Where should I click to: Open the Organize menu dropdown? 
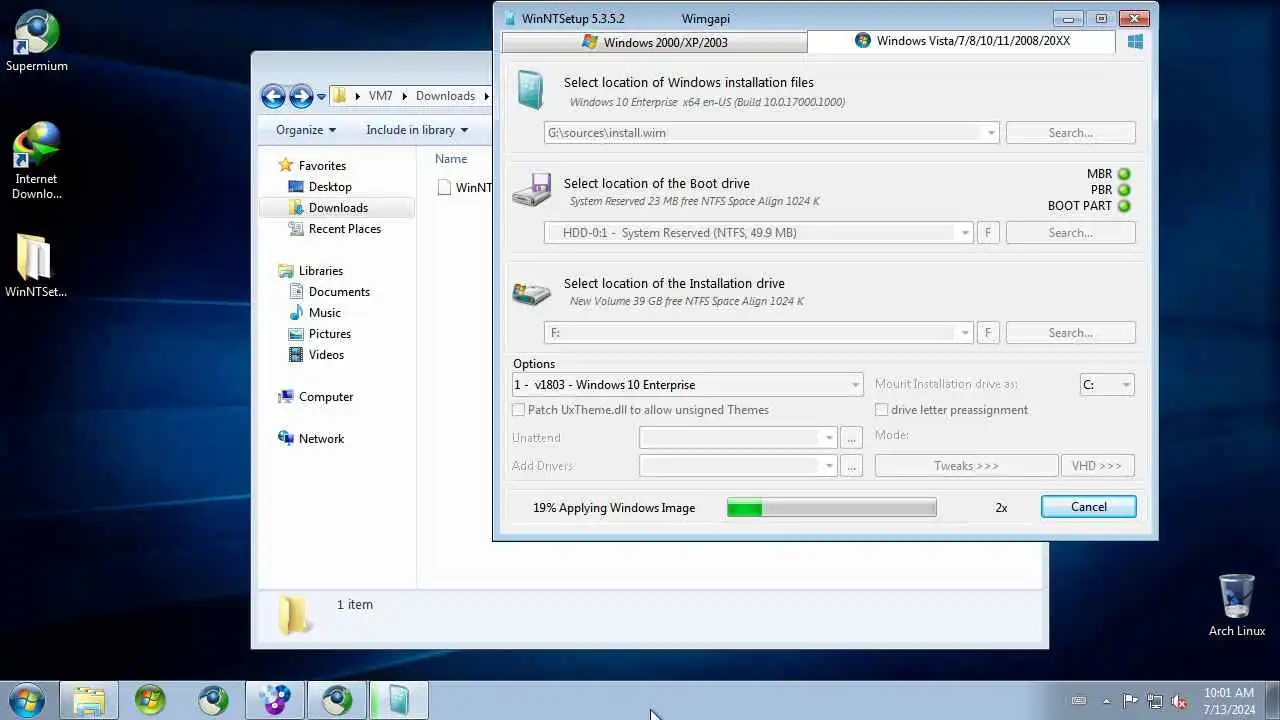[306, 130]
